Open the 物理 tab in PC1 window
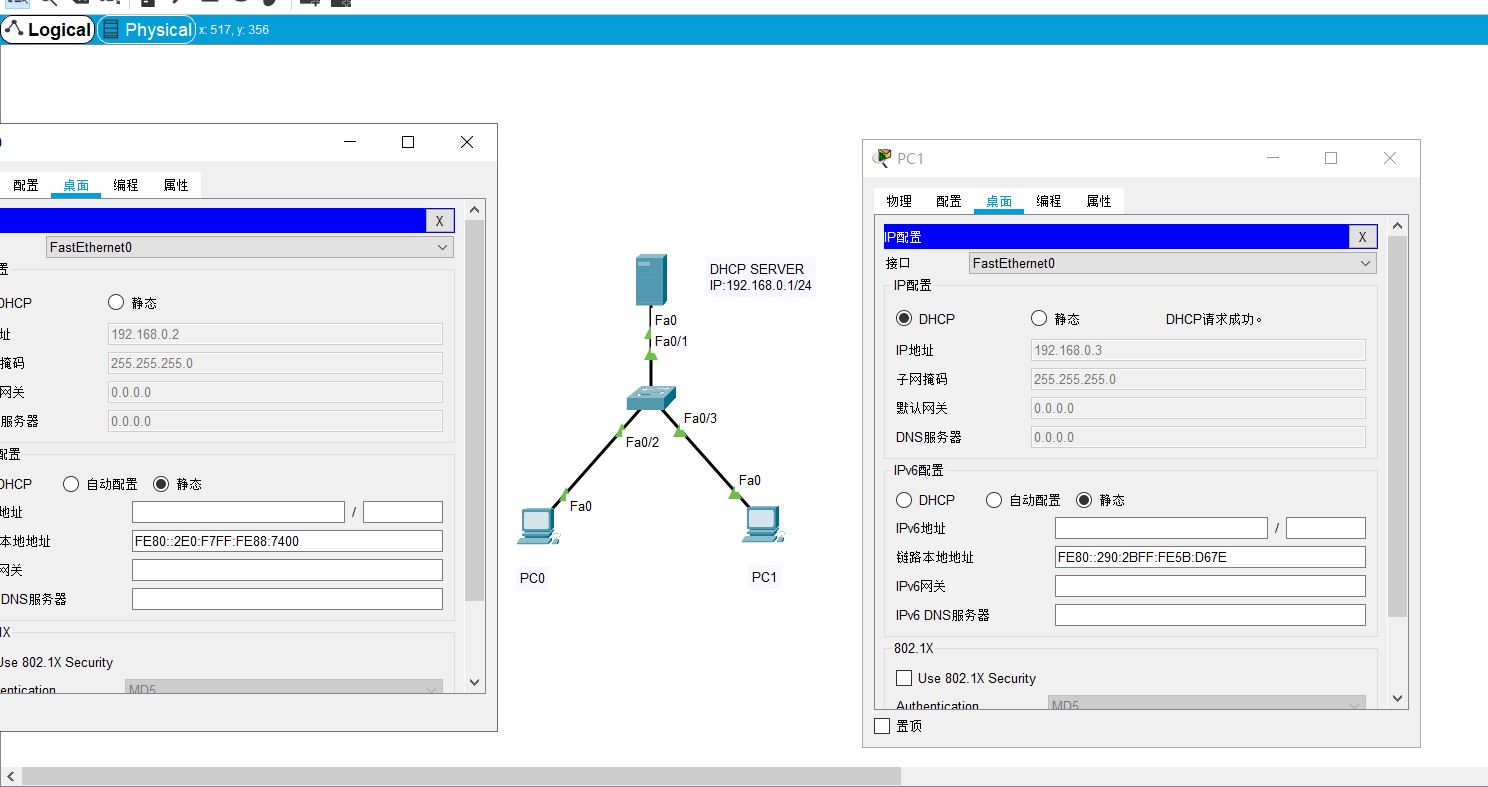1488x787 pixels. (x=899, y=201)
